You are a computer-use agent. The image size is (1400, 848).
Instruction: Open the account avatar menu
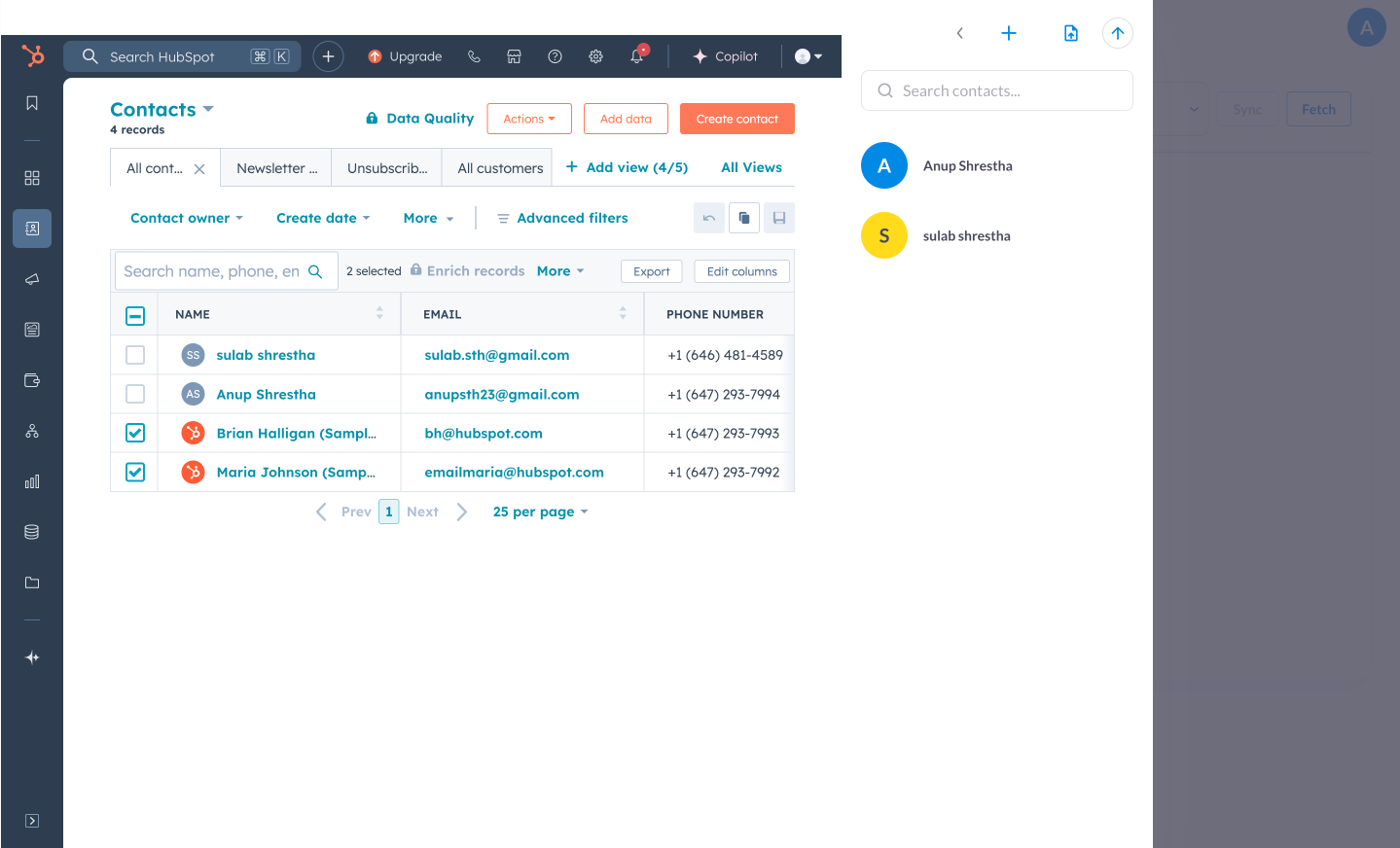[x=808, y=56]
